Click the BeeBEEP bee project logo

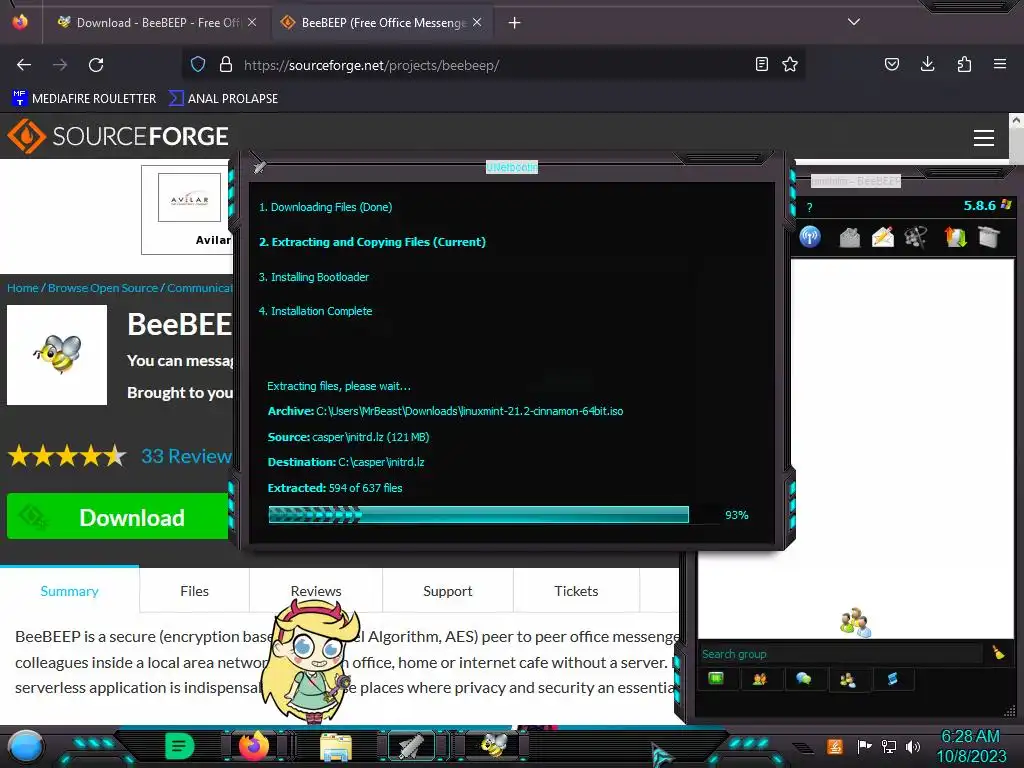pyautogui.click(x=57, y=355)
